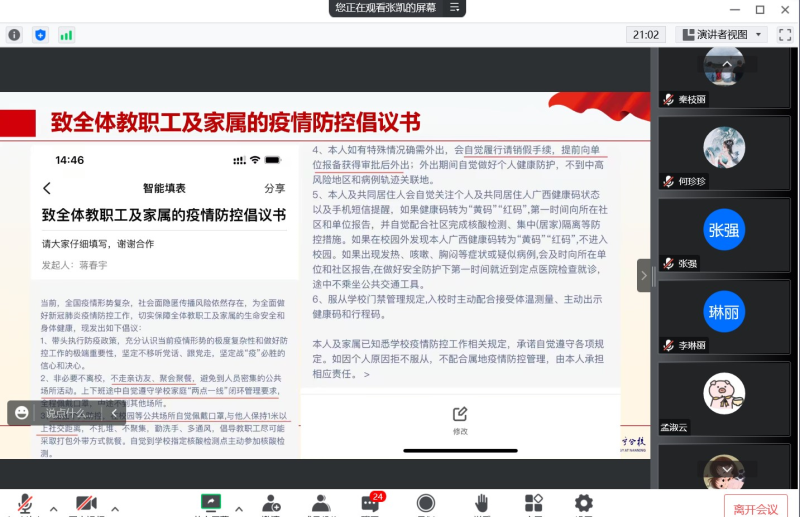Unmute the microphone
Image resolution: width=800 pixels, height=517 pixels.
24,502
